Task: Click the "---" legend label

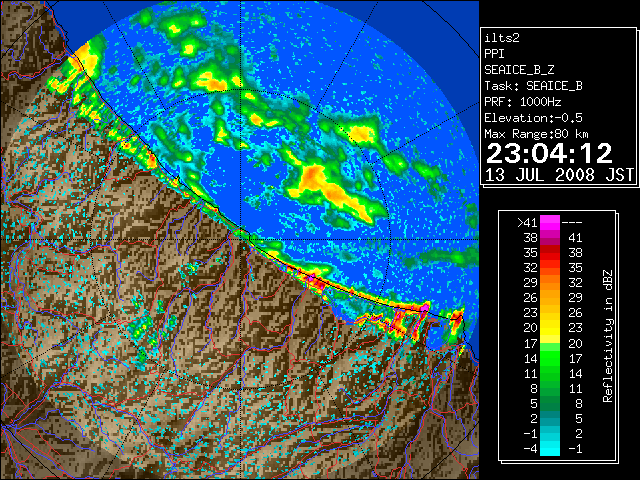Action: [572, 223]
